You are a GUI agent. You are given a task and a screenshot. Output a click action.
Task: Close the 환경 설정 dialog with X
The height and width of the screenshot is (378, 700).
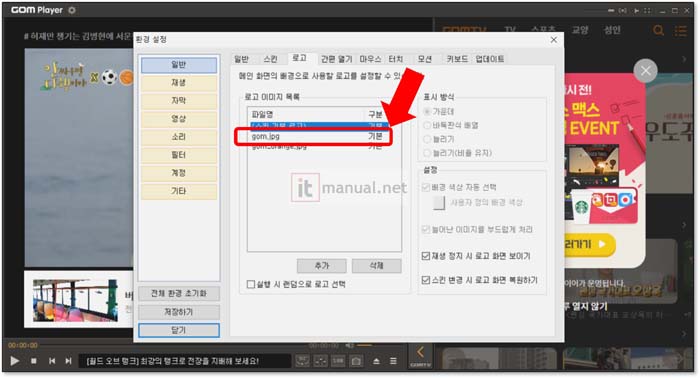[554, 40]
